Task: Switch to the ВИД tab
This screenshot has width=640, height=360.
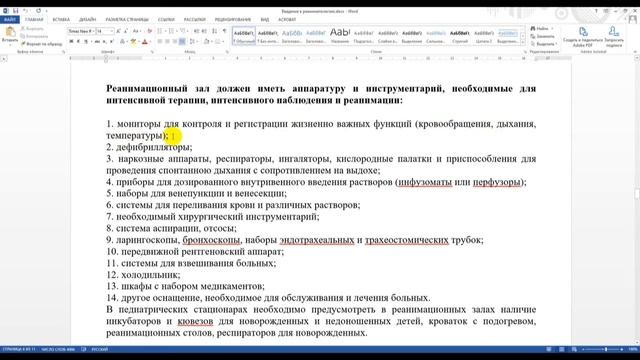Action: coord(264,19)
